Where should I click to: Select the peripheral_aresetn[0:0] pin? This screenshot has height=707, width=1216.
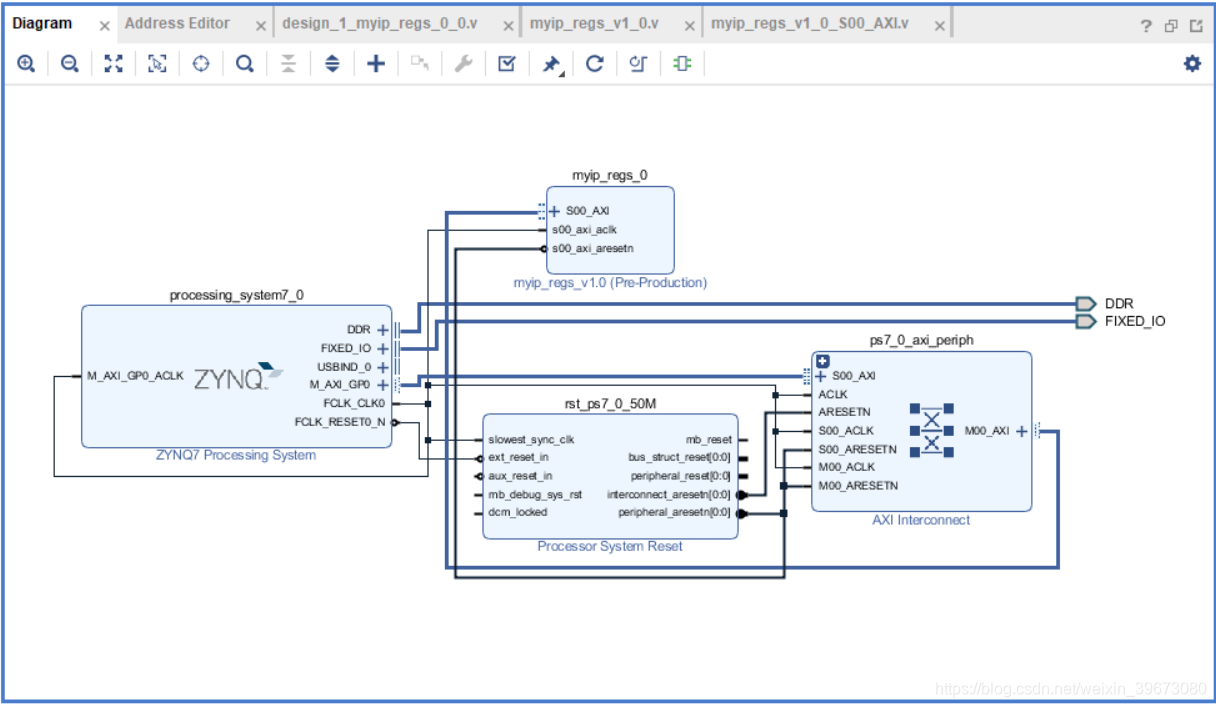(x=675, y=512)
